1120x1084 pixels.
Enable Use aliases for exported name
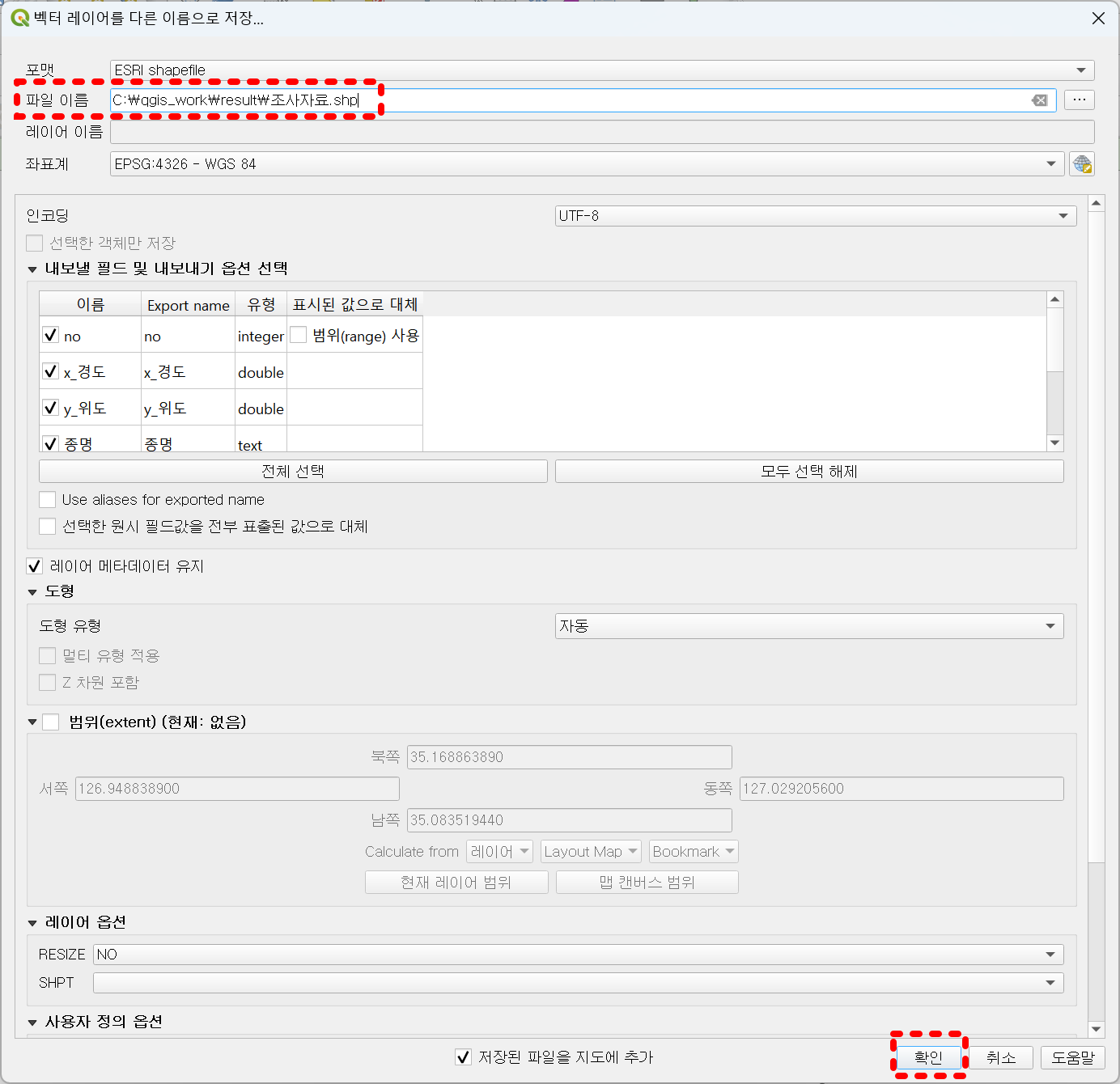tap(48, 500)
